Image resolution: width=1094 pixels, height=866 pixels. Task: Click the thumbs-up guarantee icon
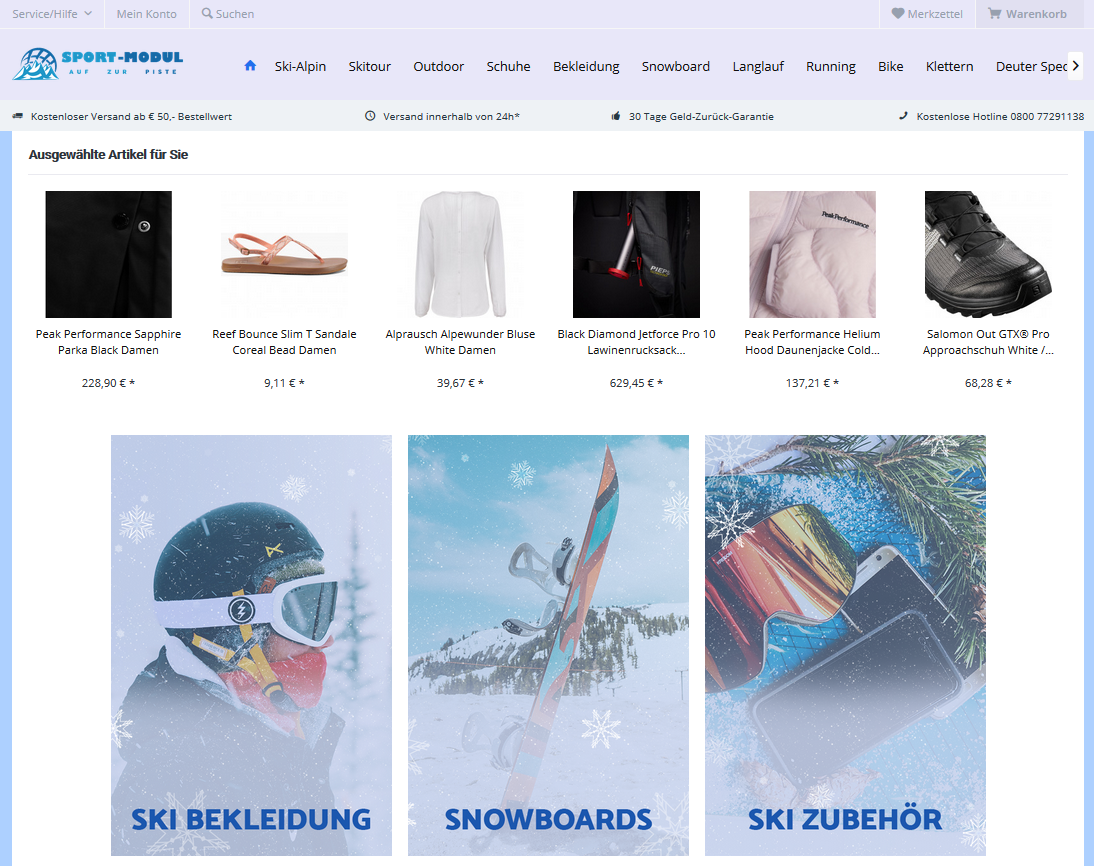(x=616, y=116)
